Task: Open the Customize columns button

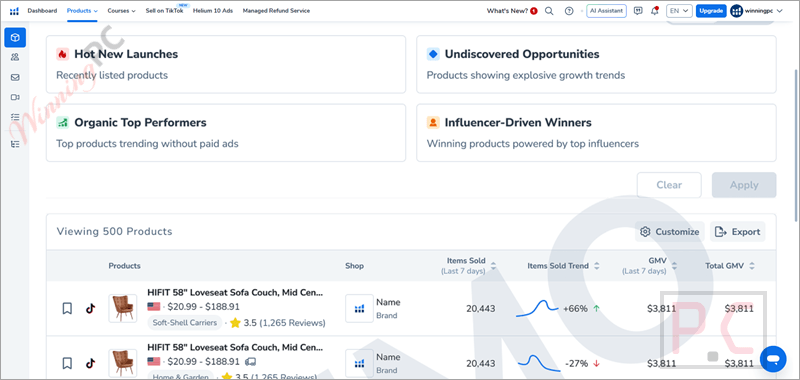Action: click(669, 232)
